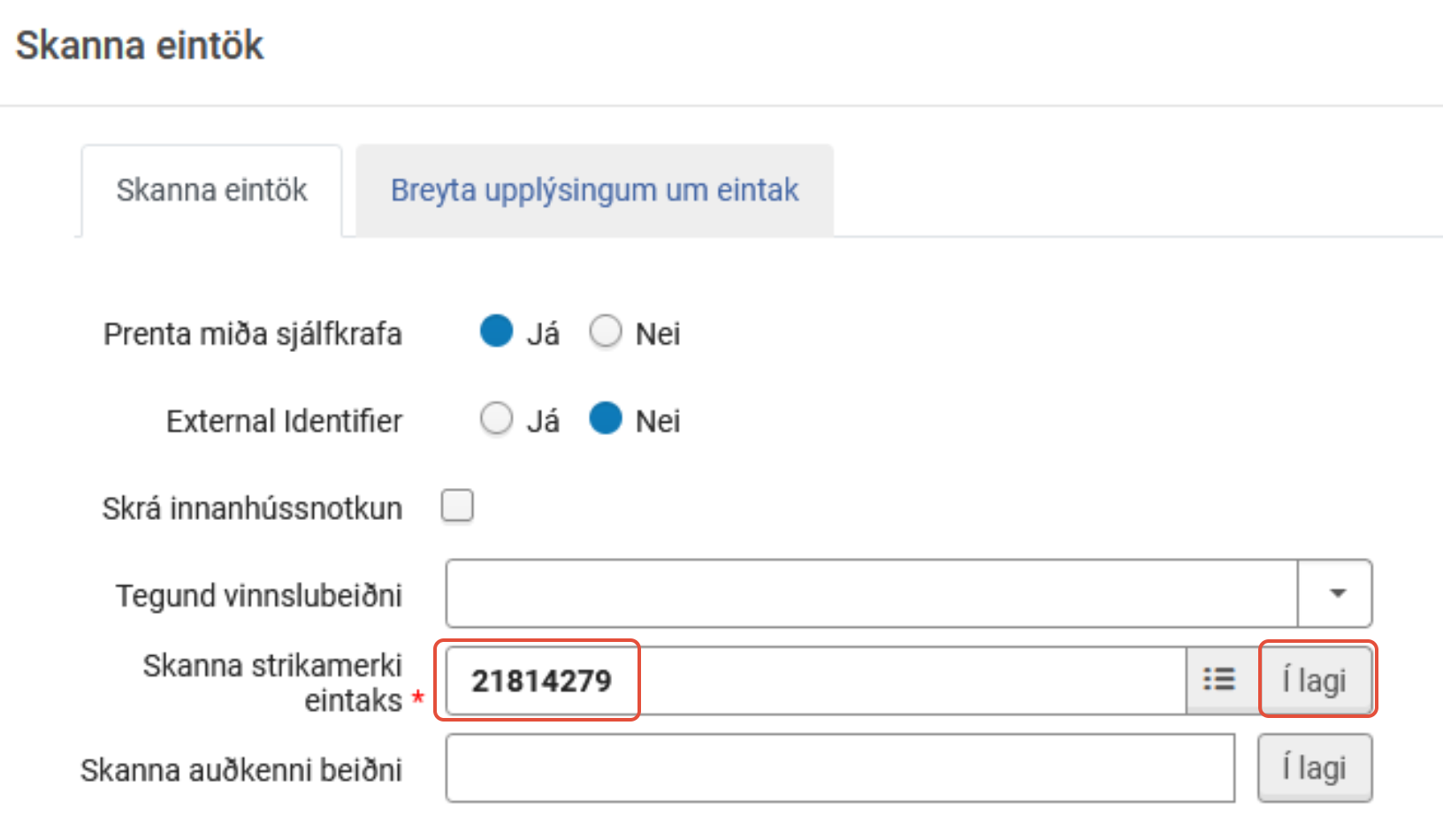Switch to Breyta upplýsingum um eintak tab
Screen dimensions: 1443x840
(x=594, y=190)
